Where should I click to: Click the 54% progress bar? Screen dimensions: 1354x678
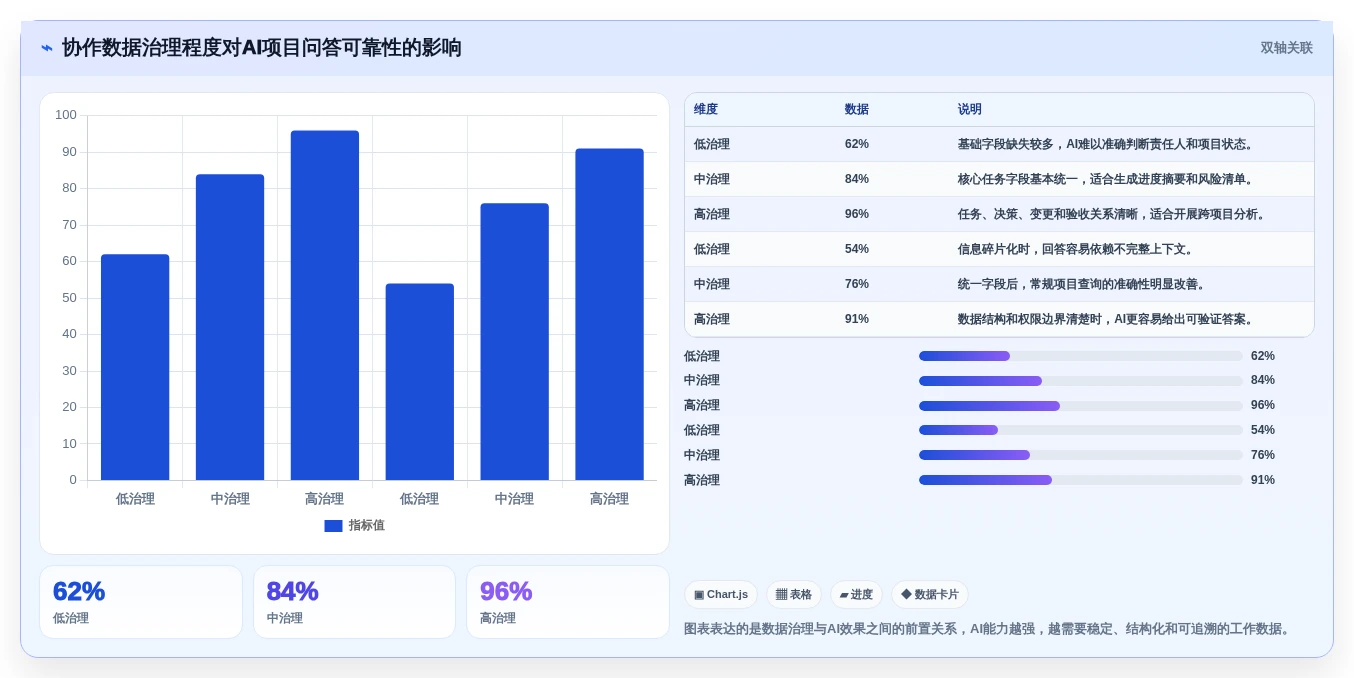pos(1081,430)
